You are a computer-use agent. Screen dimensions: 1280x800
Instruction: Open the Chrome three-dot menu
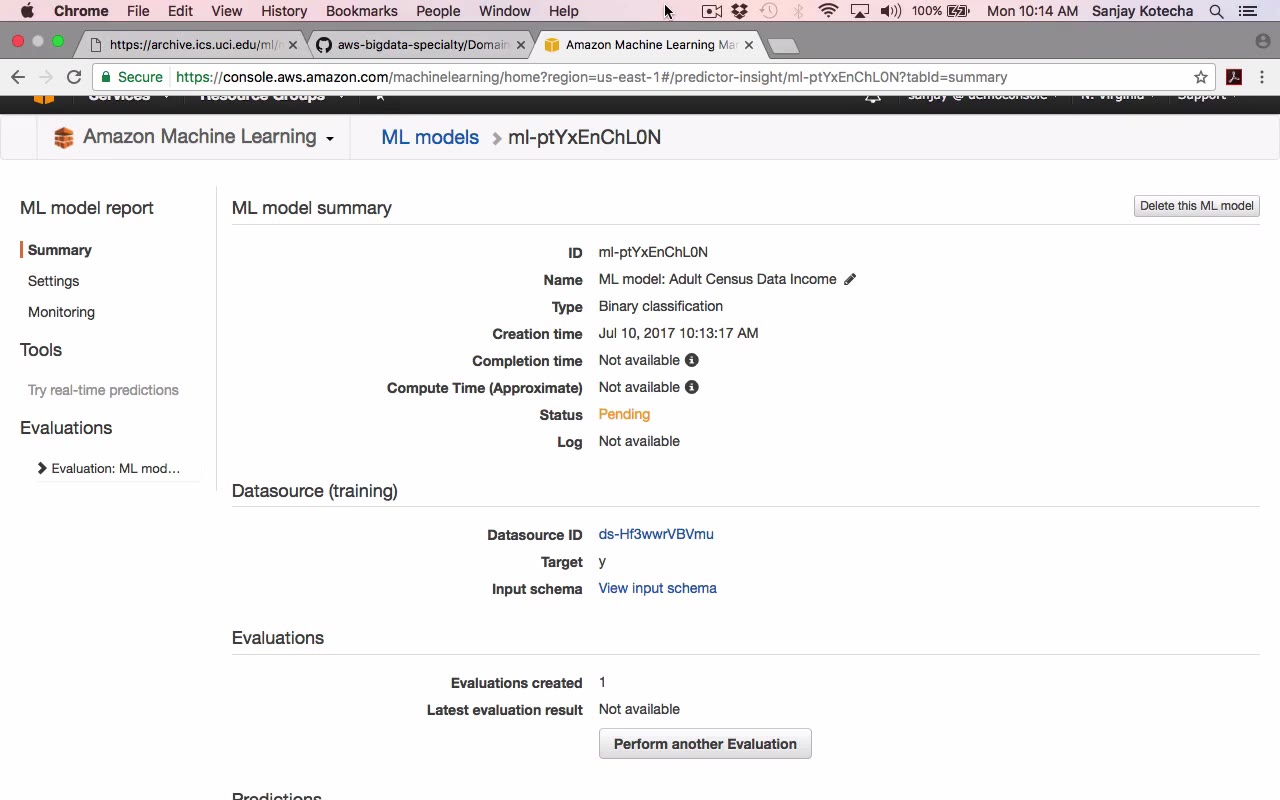[x=1262, y=77]
